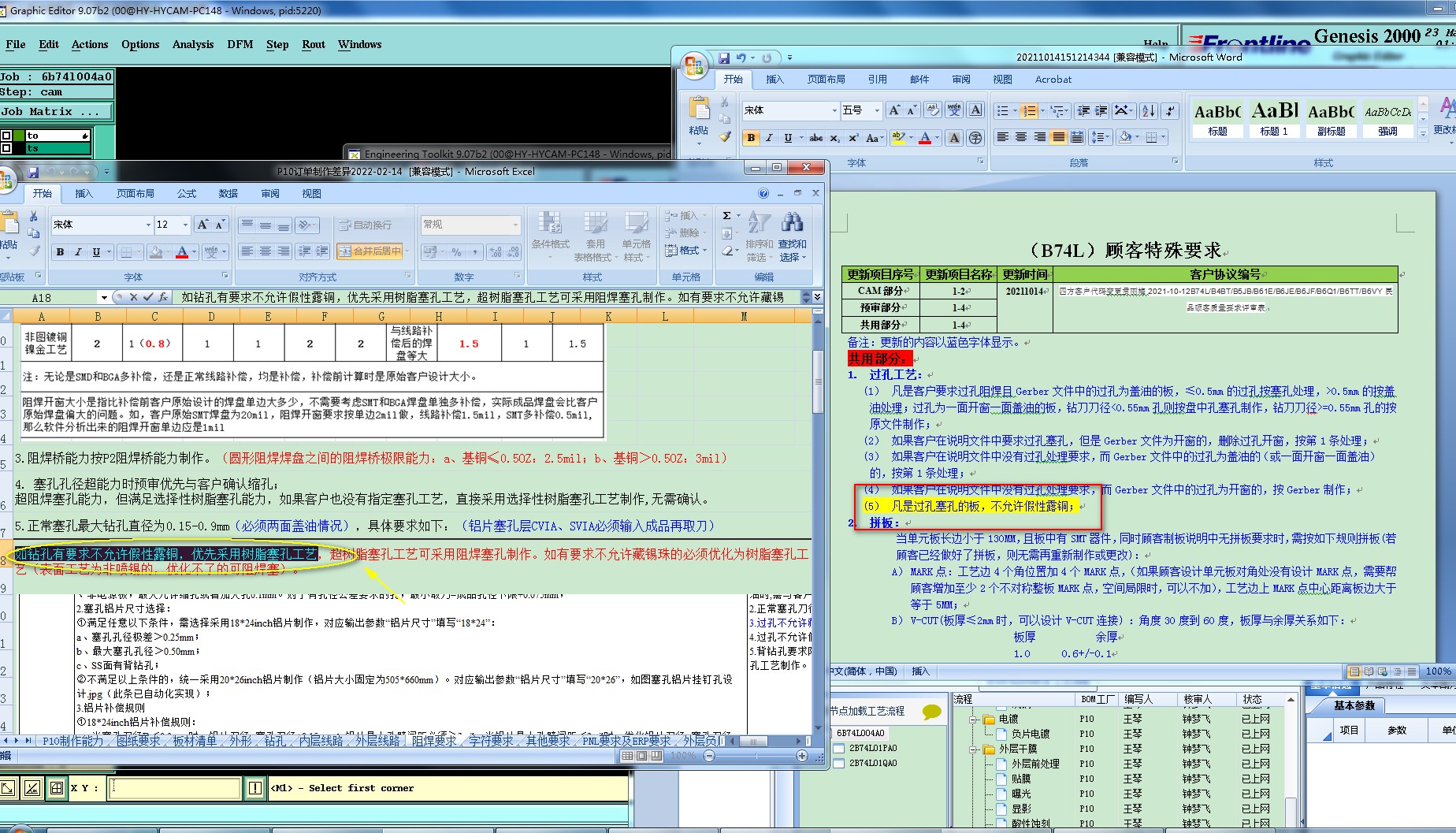The height and width of the screenshot is (833, 1456).
Task: Toggle Excel merge and center button
Action: pos(370,251)
